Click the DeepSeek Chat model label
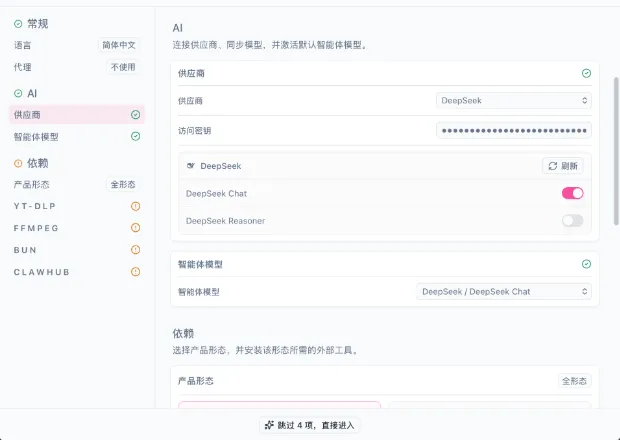Screen dimensions: 620x440 click(216, 194)
